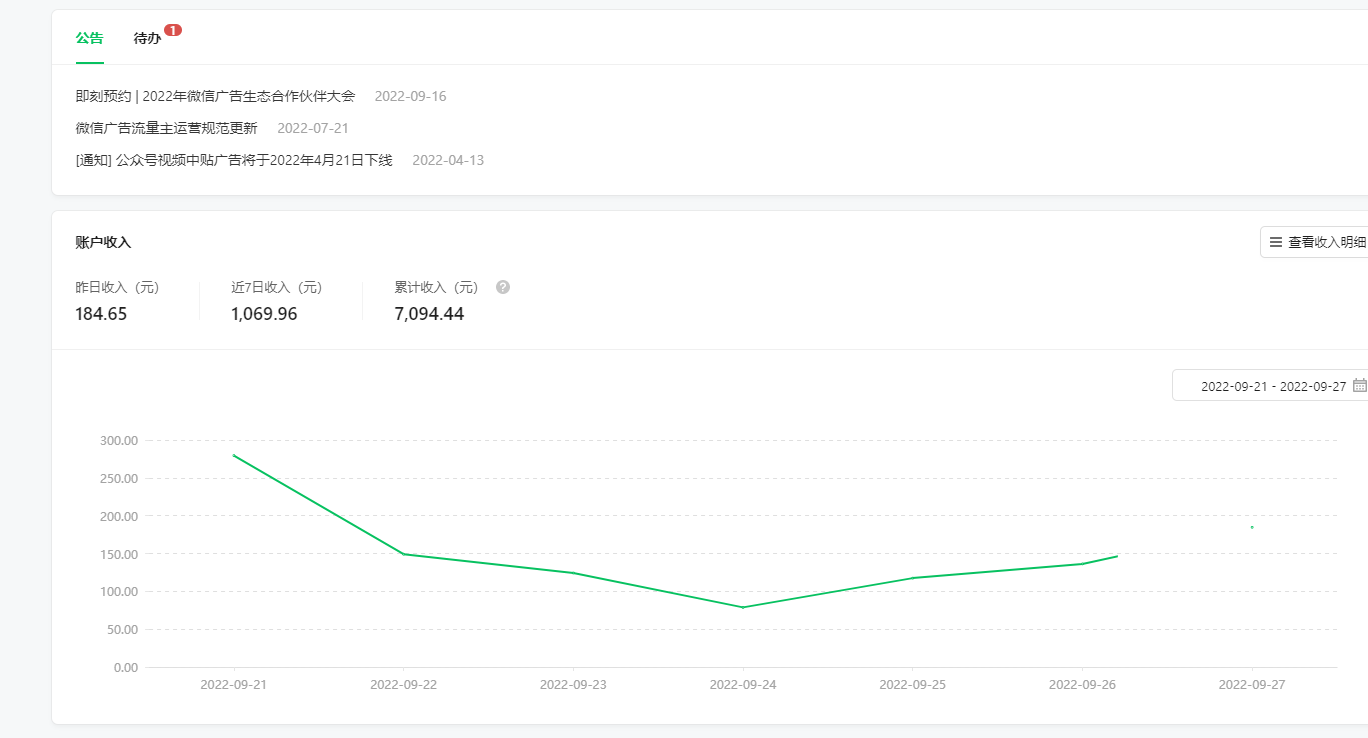
Task: Click the 昨日收入 value 184.65
Action: pos(101,314)
